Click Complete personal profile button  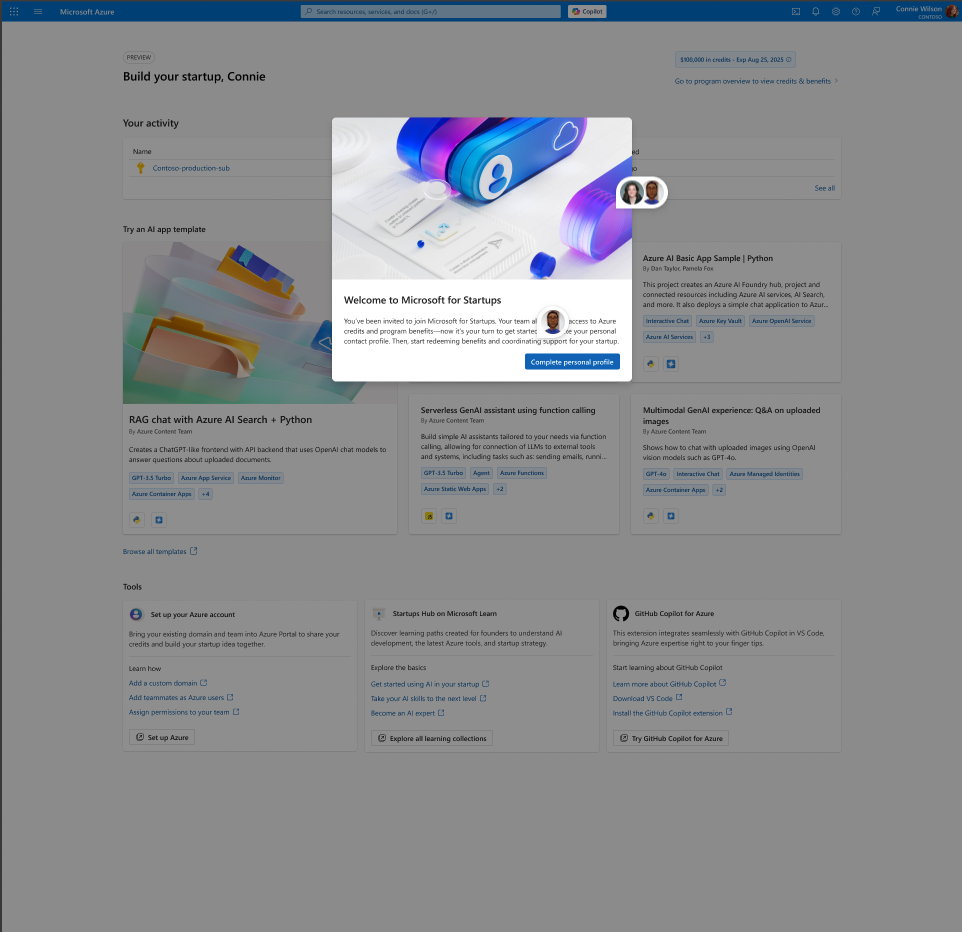[x=572, y=362]
